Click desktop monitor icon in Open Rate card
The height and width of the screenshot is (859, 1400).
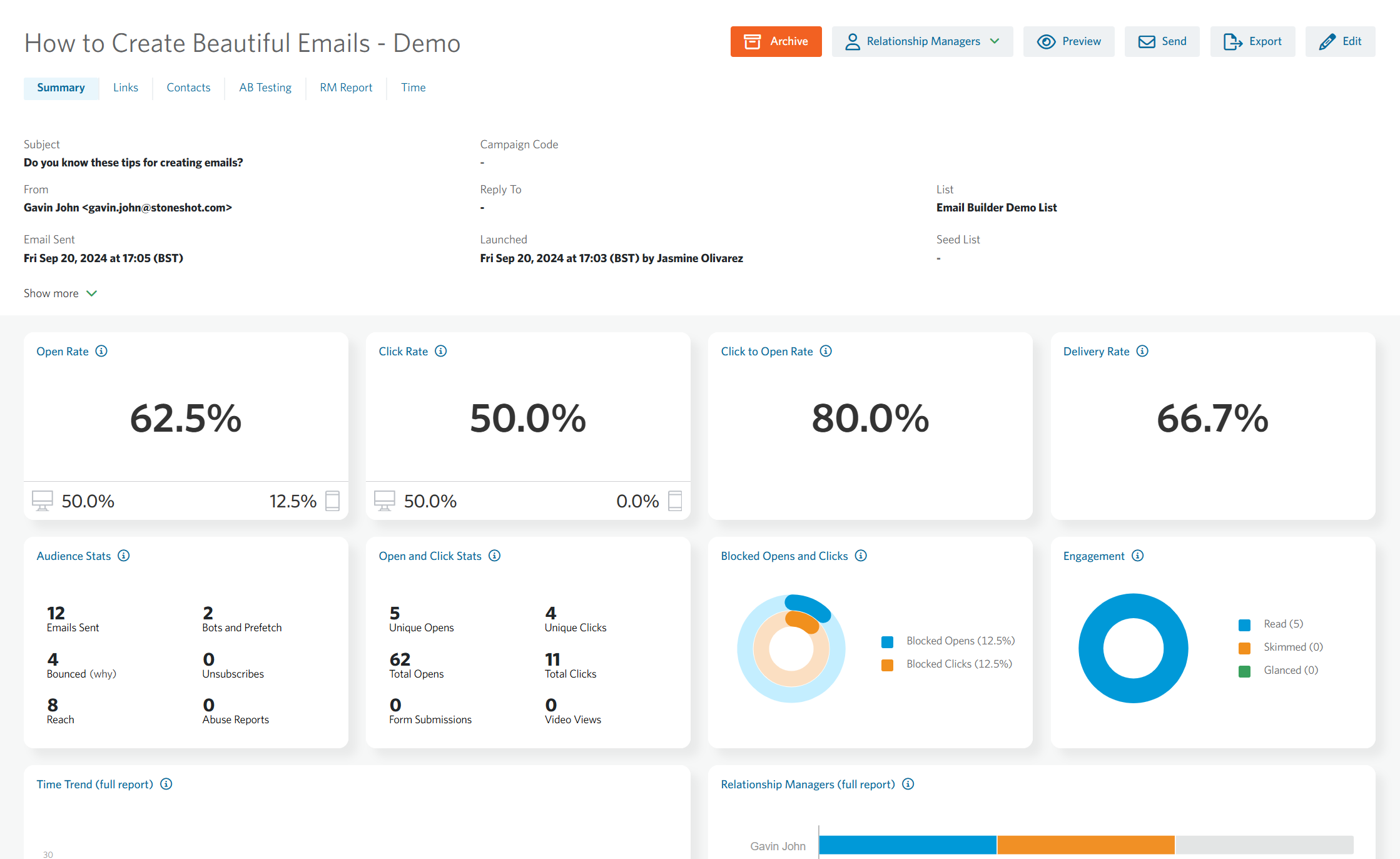(43, 501)
